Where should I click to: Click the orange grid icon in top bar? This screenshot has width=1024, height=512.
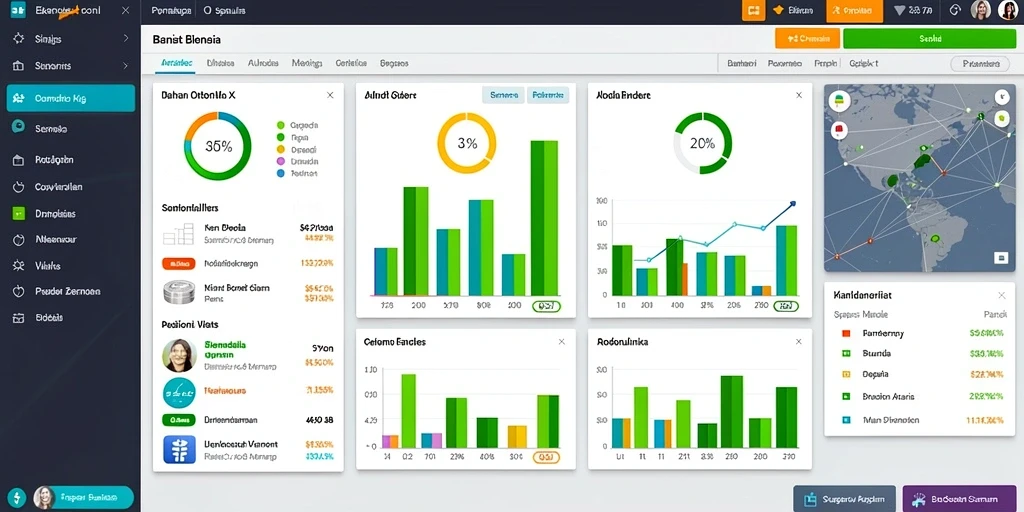tap(754, 10)
